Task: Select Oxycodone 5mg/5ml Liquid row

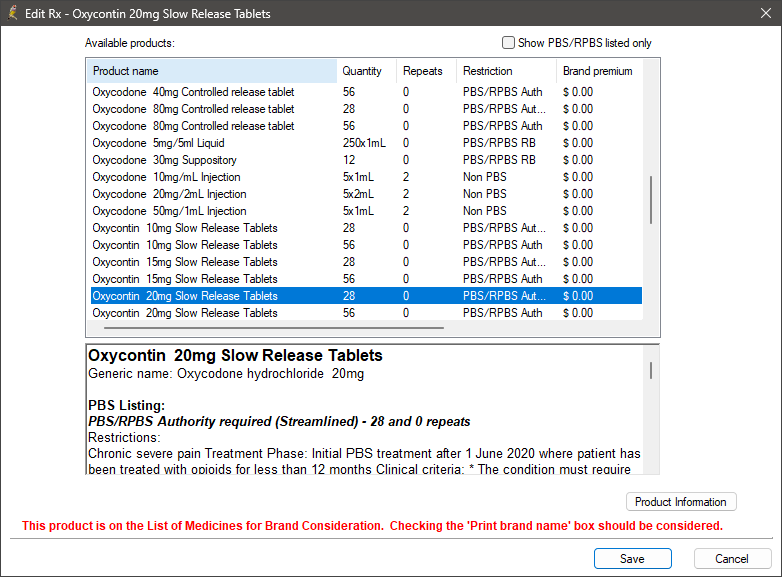Action: pyautogui.click(x=366, y=143)
